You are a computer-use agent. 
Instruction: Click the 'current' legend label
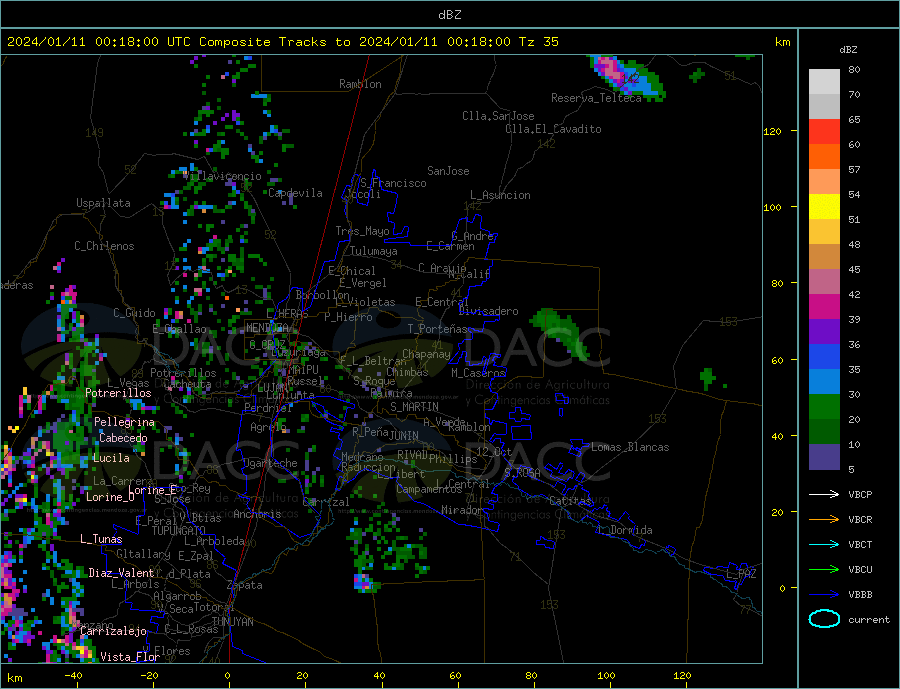click(x=869, y=620)
